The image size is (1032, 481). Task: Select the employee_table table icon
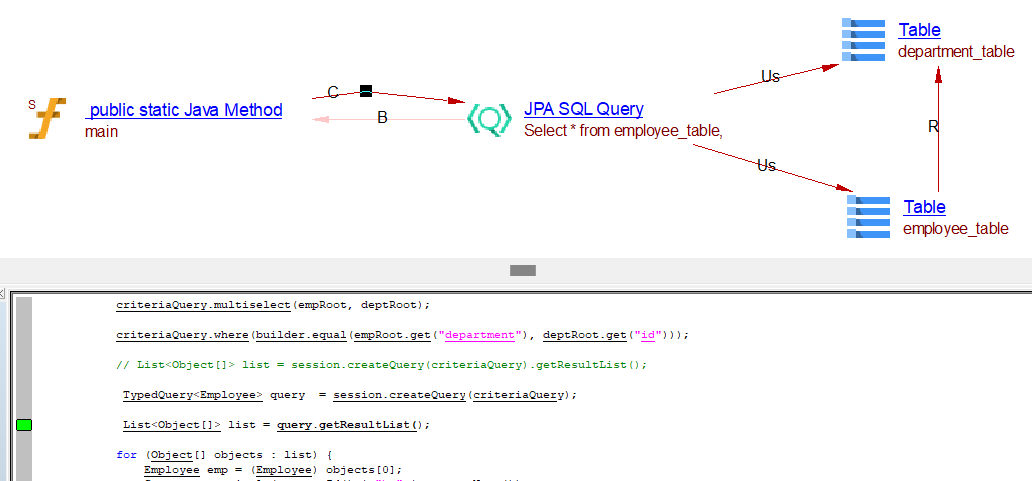pos(868,217)
